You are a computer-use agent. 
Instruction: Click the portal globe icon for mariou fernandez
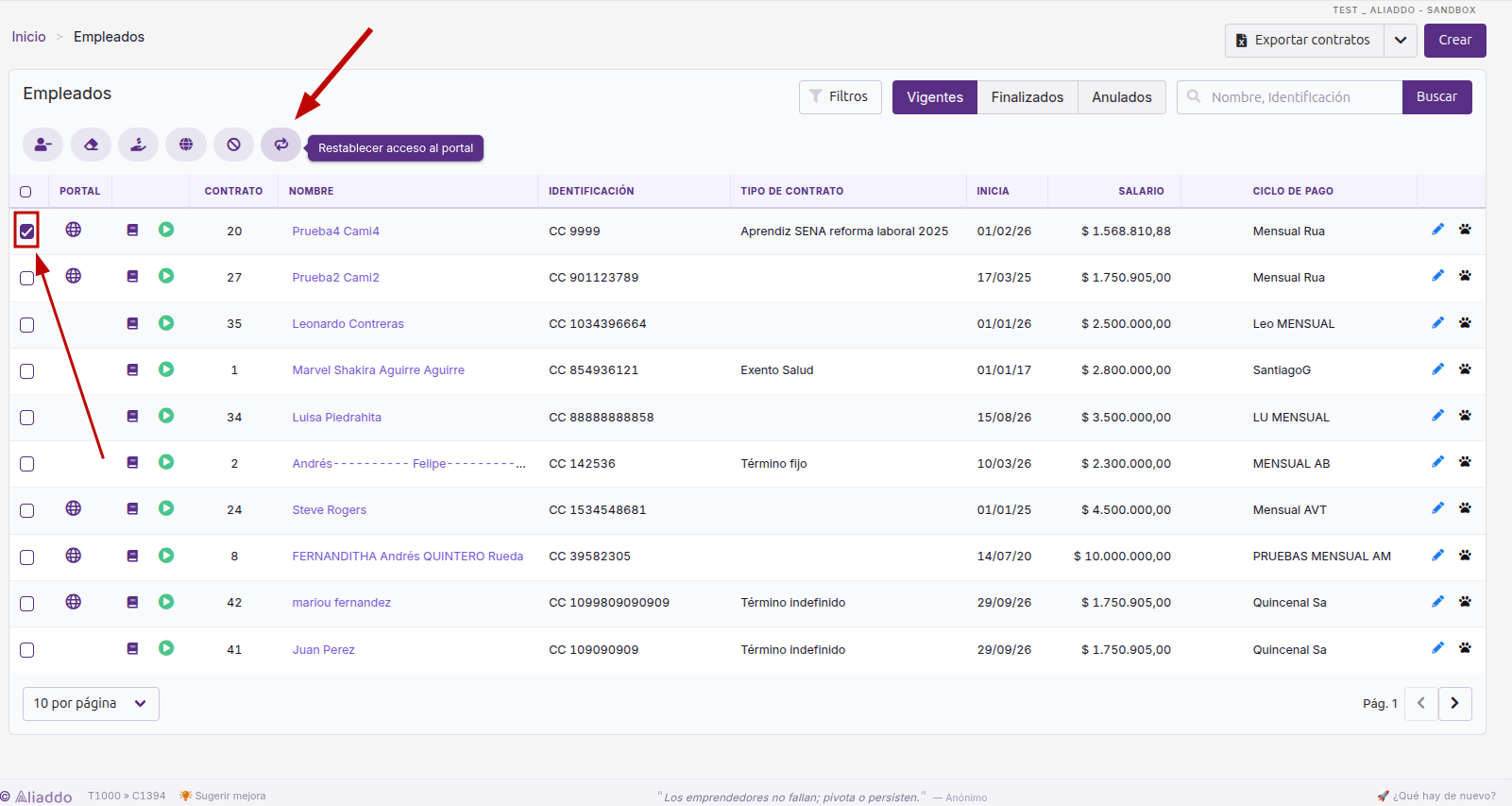coord(74,602)
